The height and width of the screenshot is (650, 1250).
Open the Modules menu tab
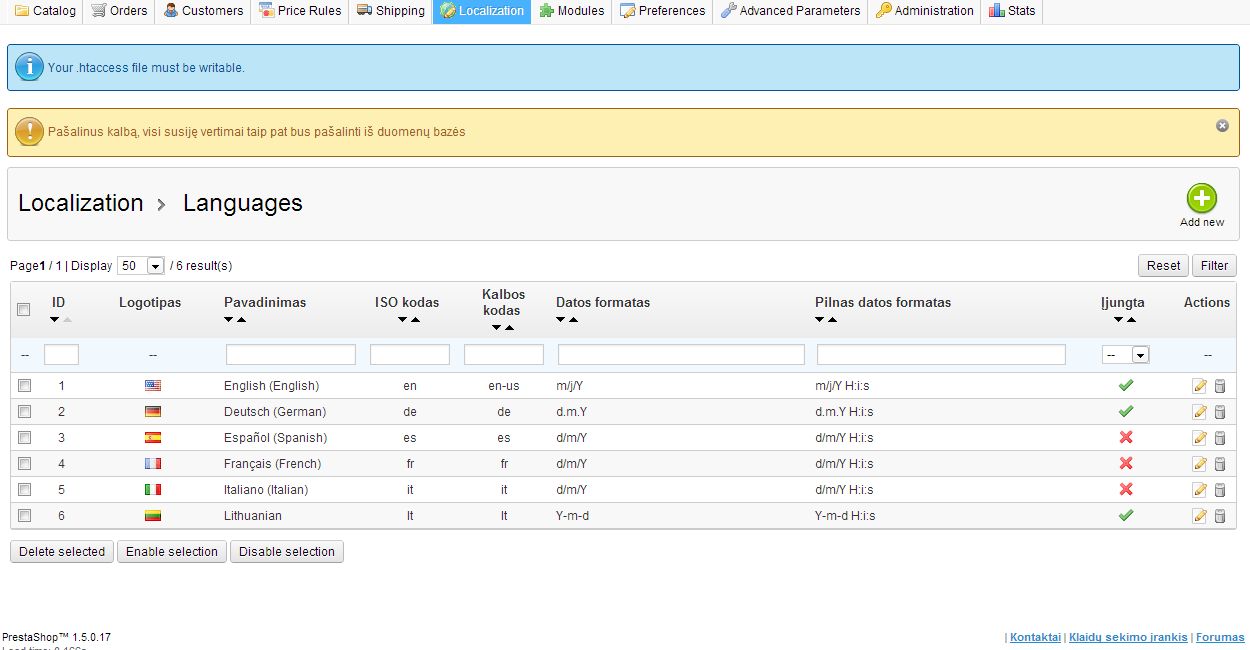point(571,11)
